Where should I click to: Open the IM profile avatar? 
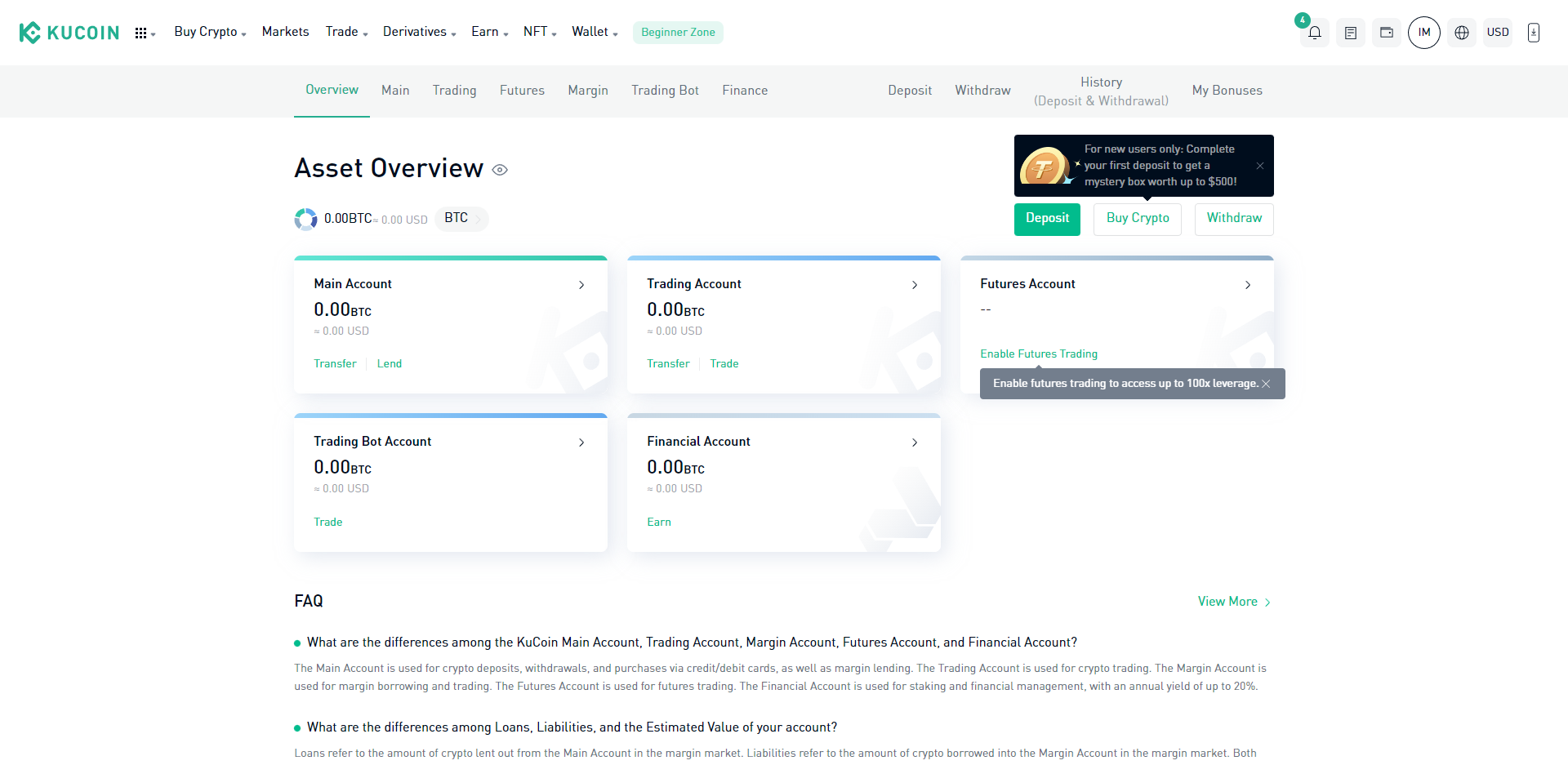coord(1424,33)
